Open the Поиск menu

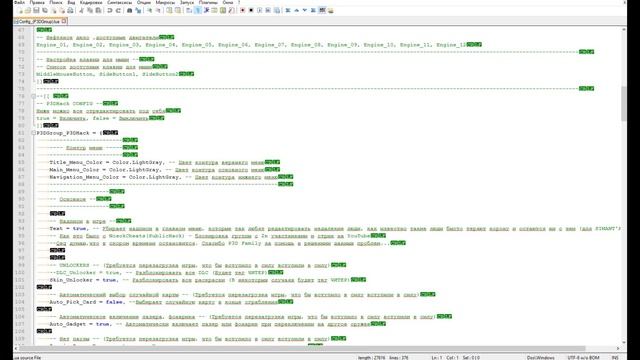click(56, 2)
